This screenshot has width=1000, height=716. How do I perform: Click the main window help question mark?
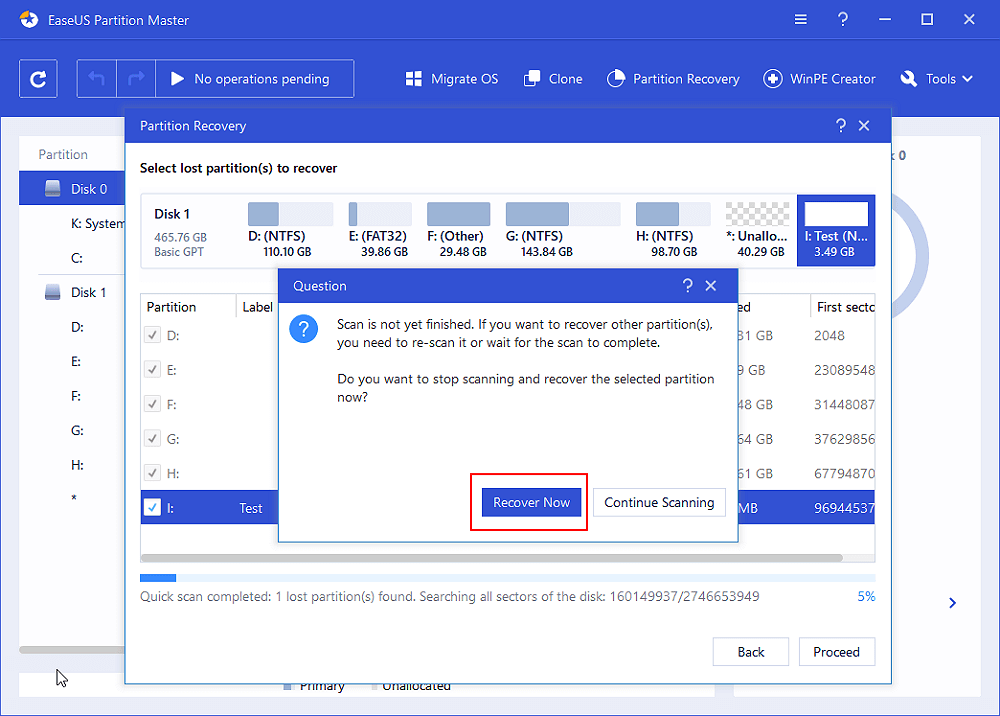(x=842, y=20)
